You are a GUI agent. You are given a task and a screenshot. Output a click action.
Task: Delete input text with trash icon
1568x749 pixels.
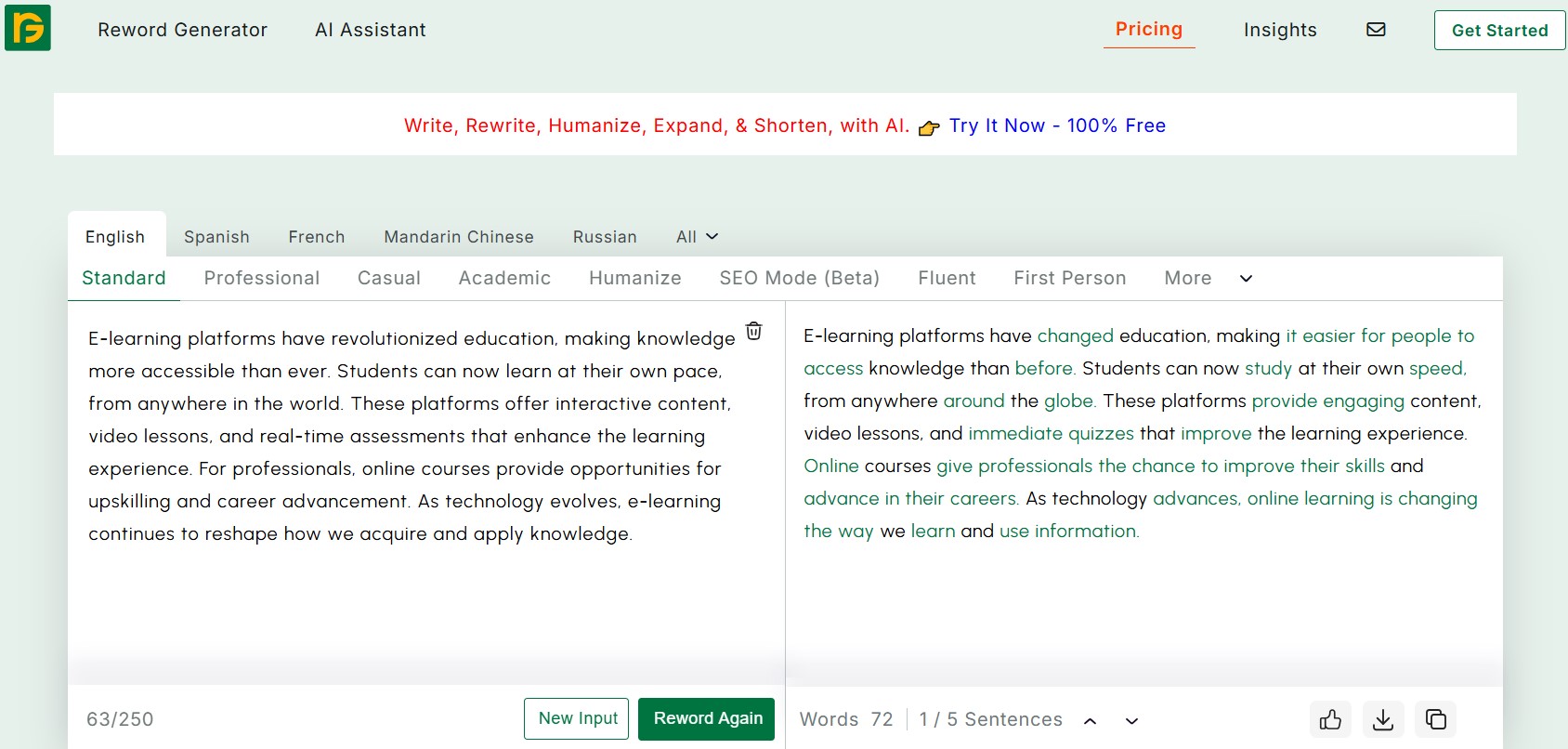[x=754, y=331]
